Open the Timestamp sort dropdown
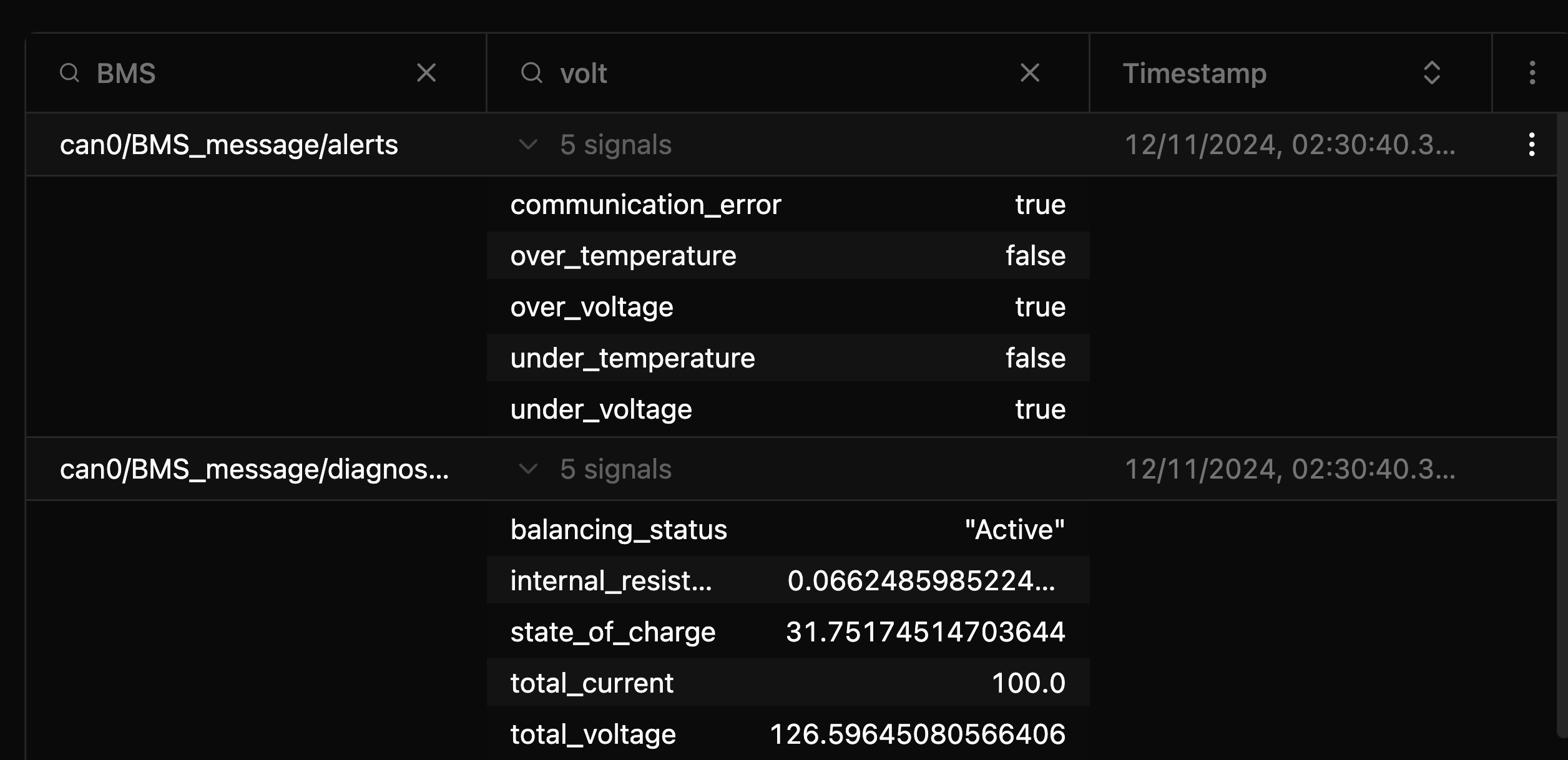This screenshot has height=760, width=1568. click(1430, 73)
